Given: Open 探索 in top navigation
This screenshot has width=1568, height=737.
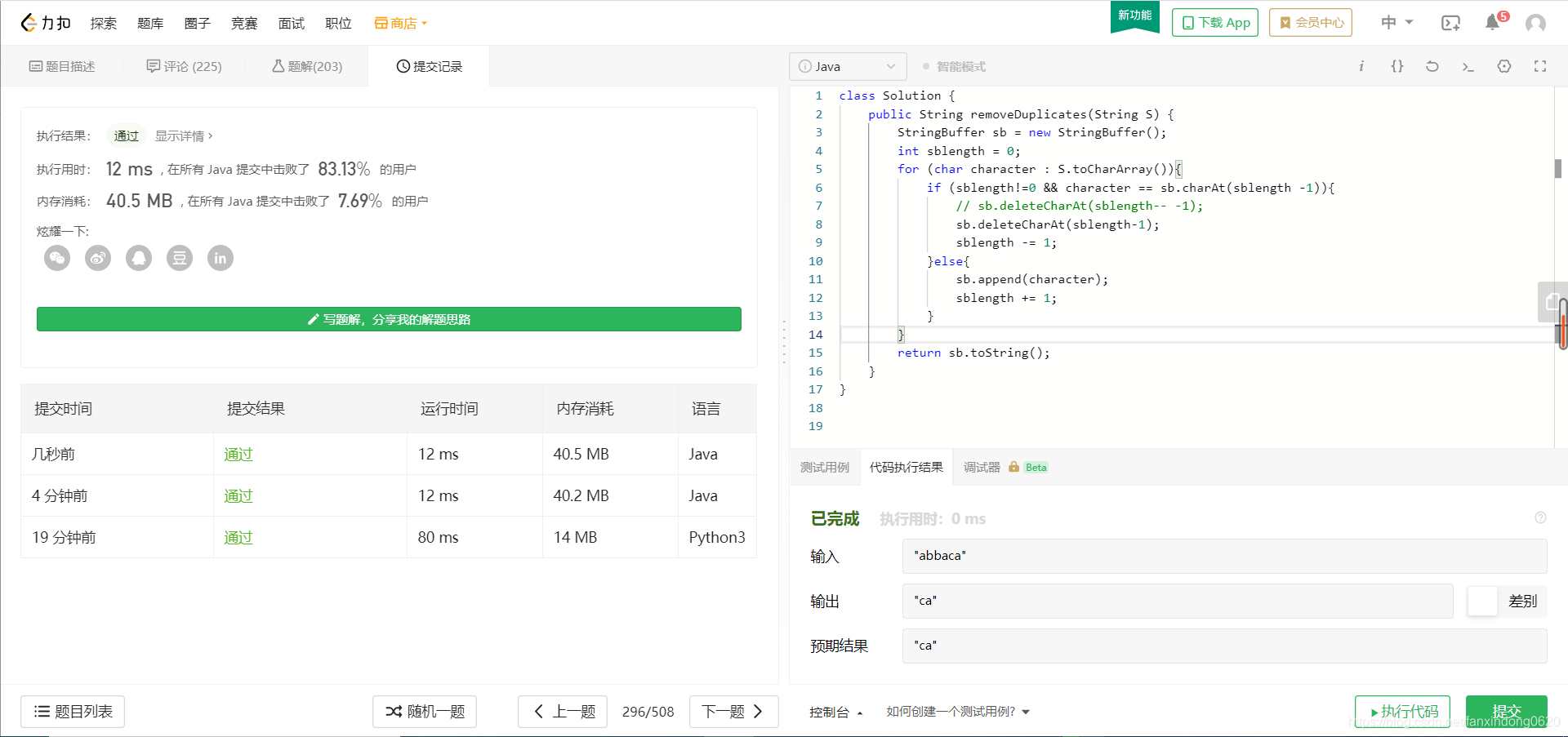Looking at the screenshot, I should (x=104, y=23).
